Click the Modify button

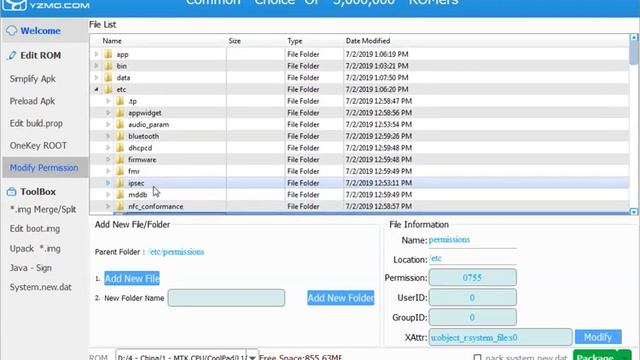[598, 337]
